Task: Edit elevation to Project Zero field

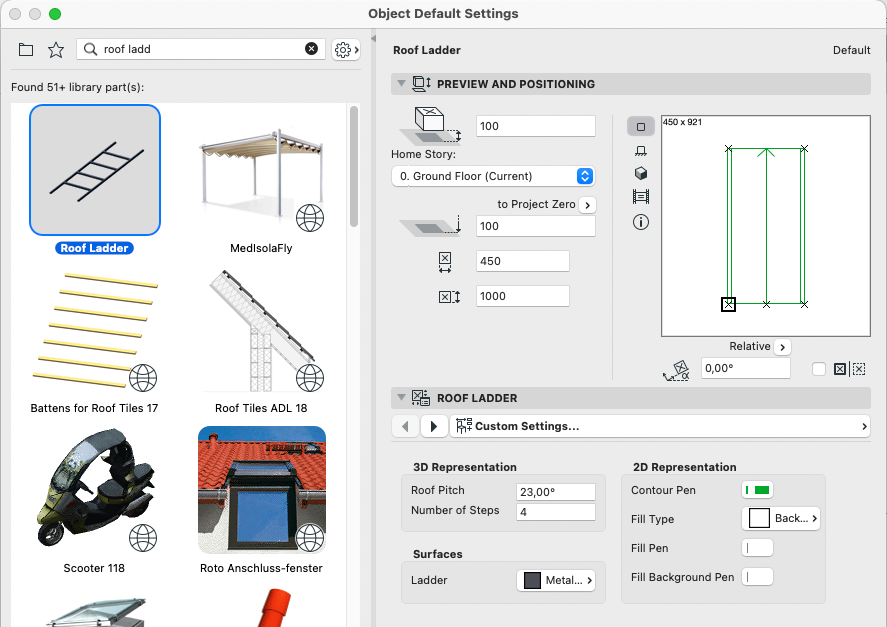Action: 536,226
